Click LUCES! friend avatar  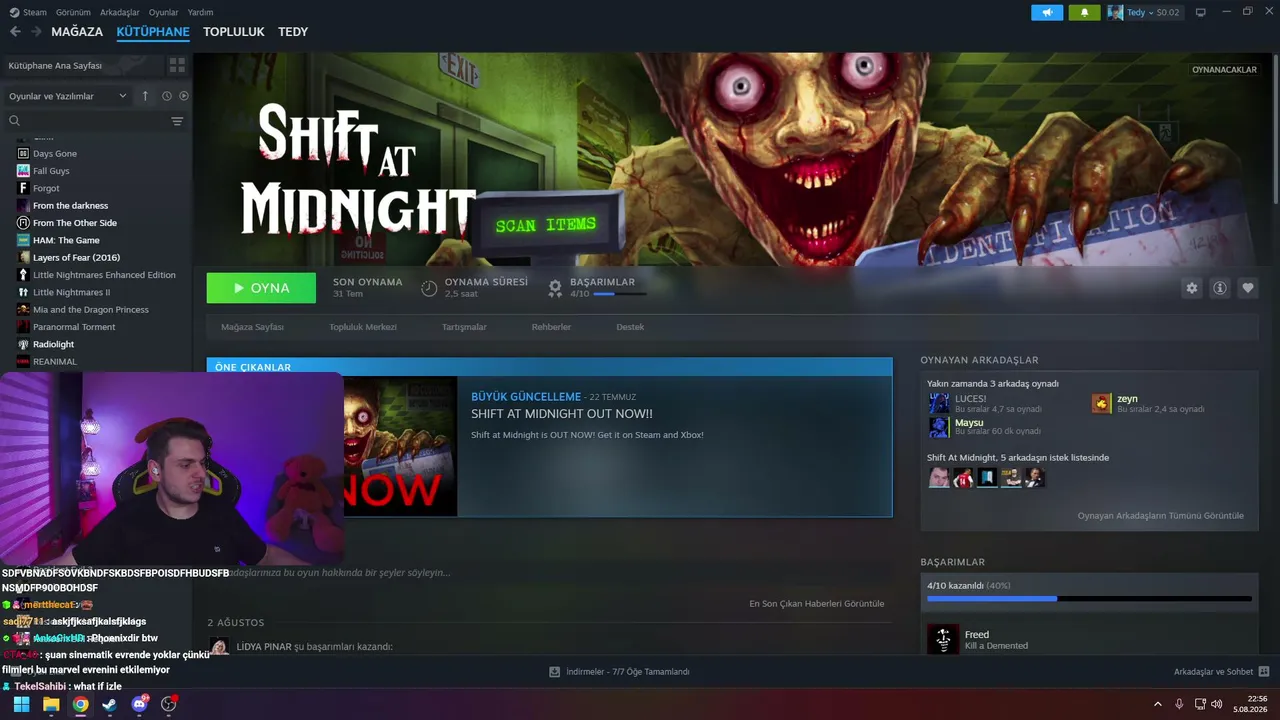click(939, 403)
